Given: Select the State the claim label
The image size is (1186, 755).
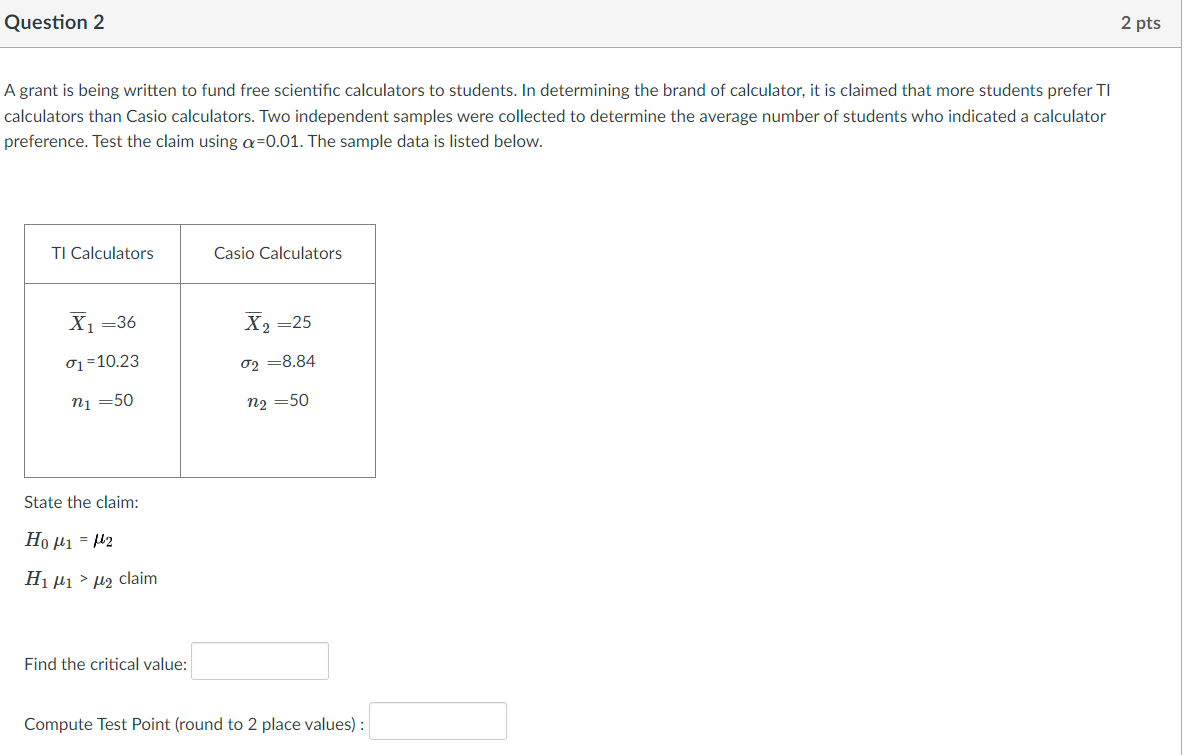Looking at the screenshot, I should pyautogui.click(x=82, y=502).
